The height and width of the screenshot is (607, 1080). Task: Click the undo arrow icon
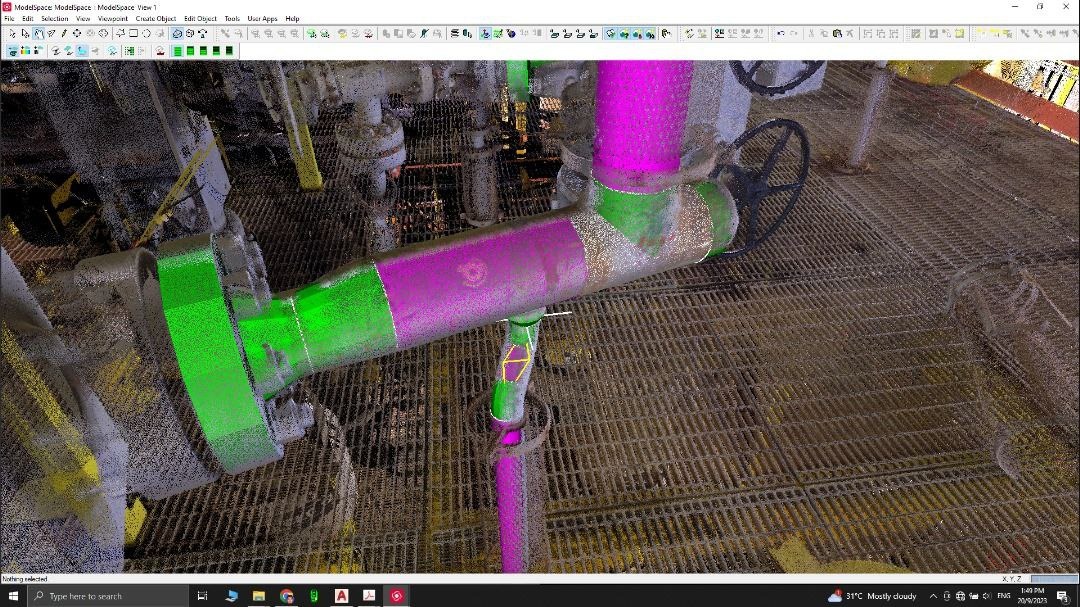click(x=780, y=34)
